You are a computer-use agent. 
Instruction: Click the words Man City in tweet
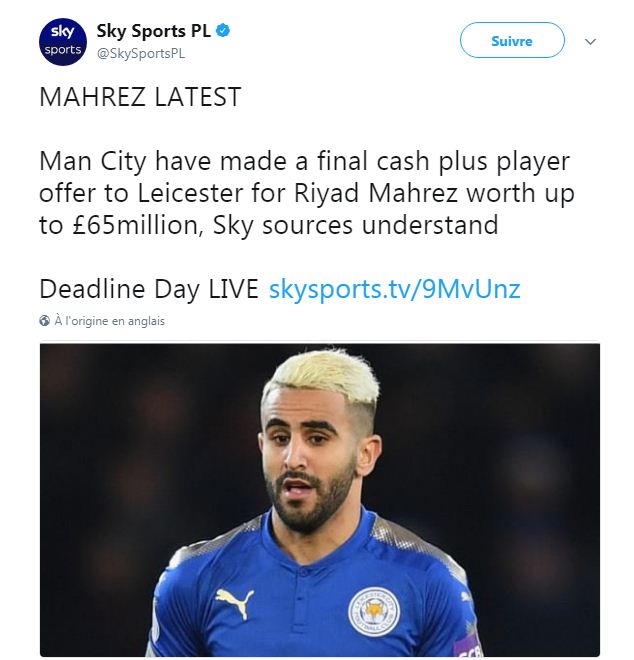point(93,161)
